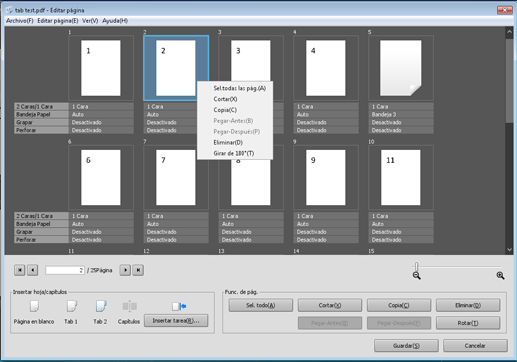Open the Ver menu
The width and height of the screenshot is (517, 362).
[x=90, y=21]
